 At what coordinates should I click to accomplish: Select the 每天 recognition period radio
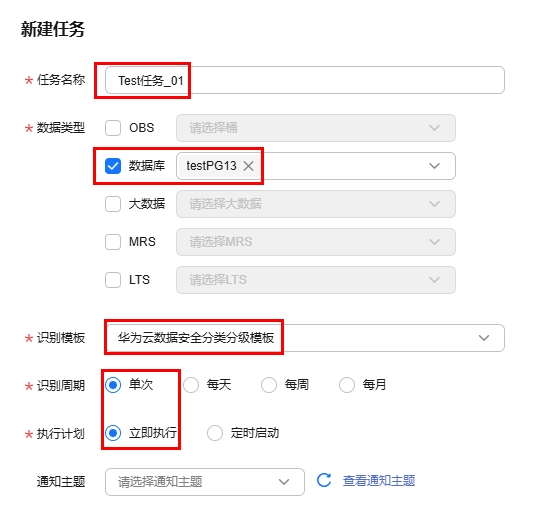point(191,385)
